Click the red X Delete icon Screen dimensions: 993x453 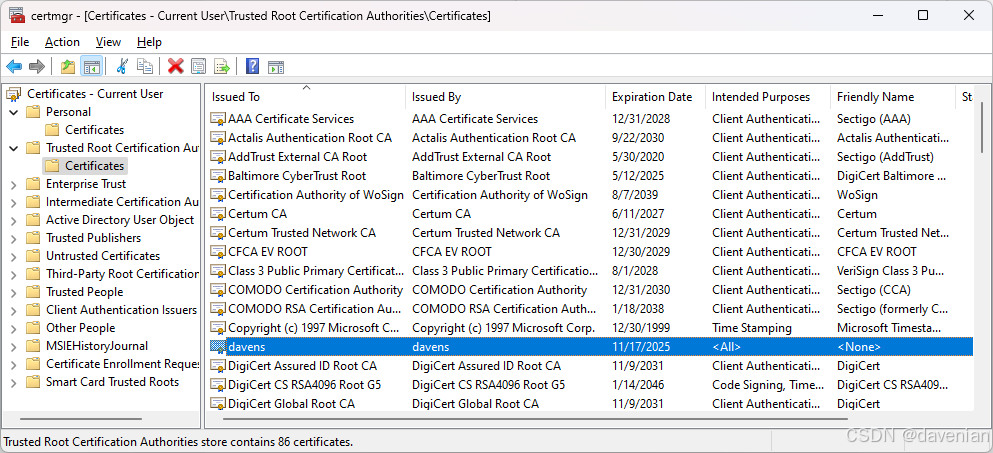coord(176,66)
